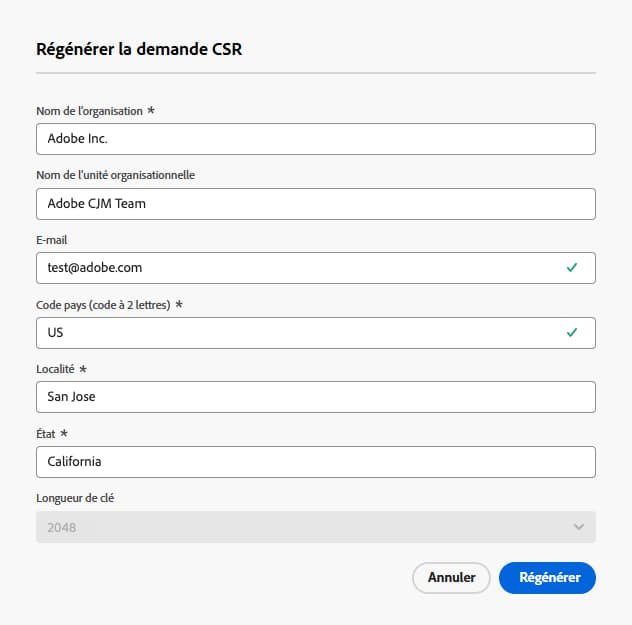The width and height of the screenshot is (632, 625).
Task: Click the green checkmark in the E-mail field
Action: [x=572, y=268]
